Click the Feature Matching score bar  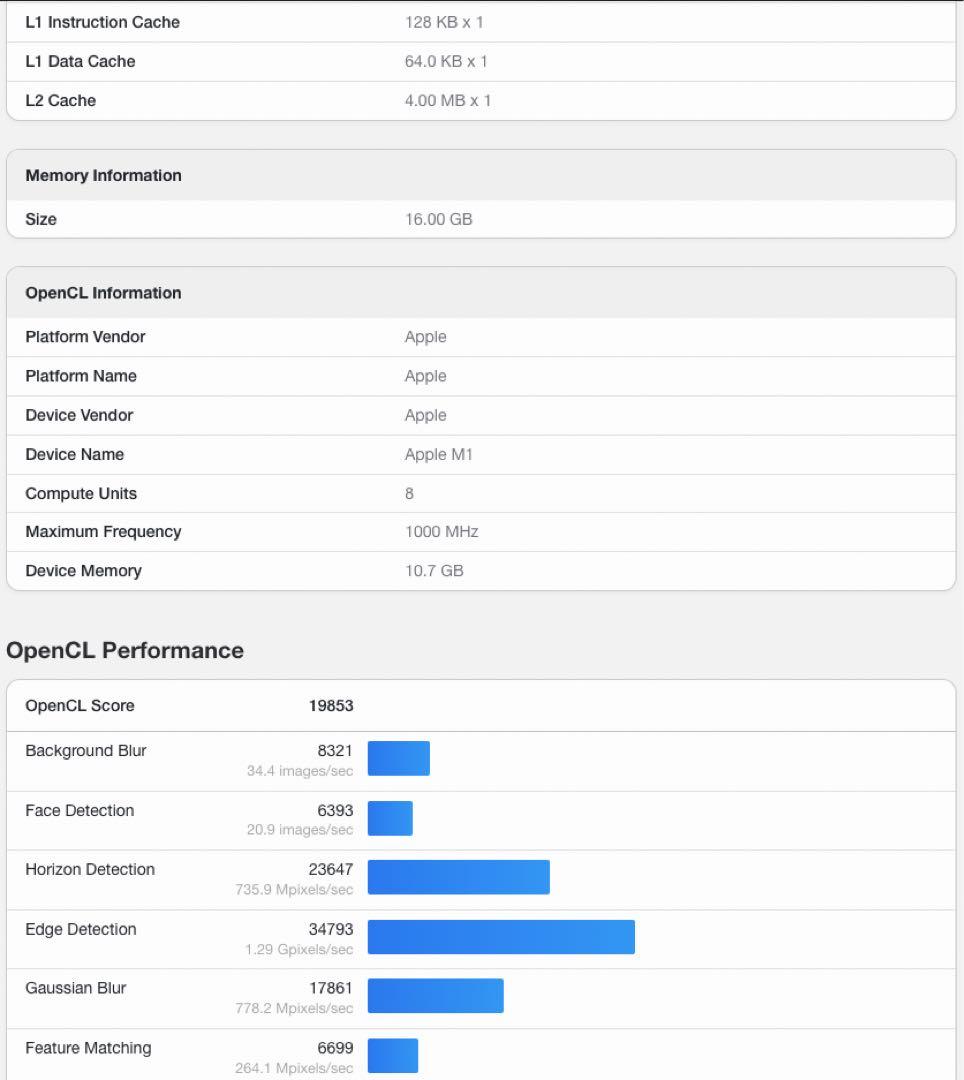tap(392, 1055)
